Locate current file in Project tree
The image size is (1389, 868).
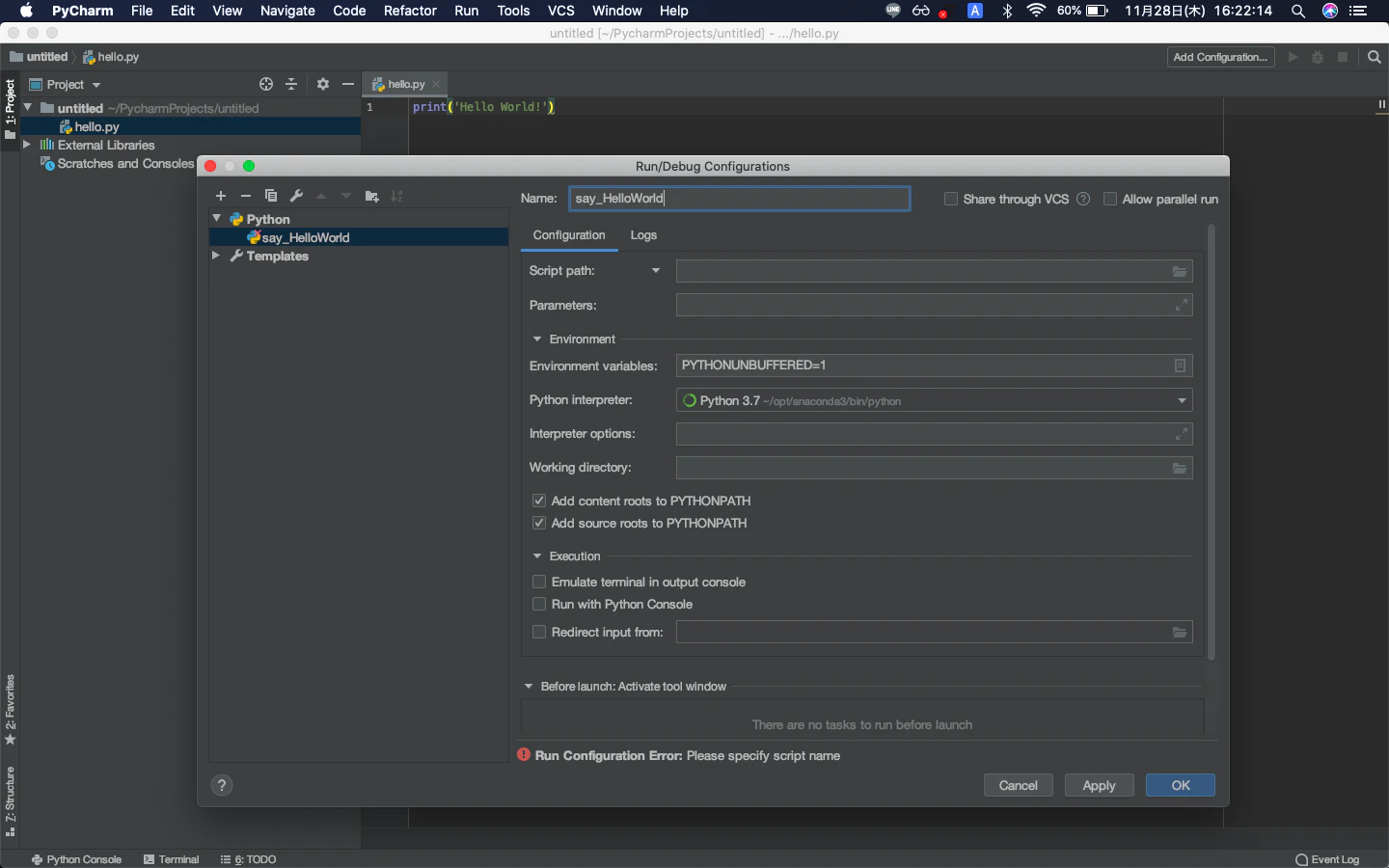tap(266, 84)
